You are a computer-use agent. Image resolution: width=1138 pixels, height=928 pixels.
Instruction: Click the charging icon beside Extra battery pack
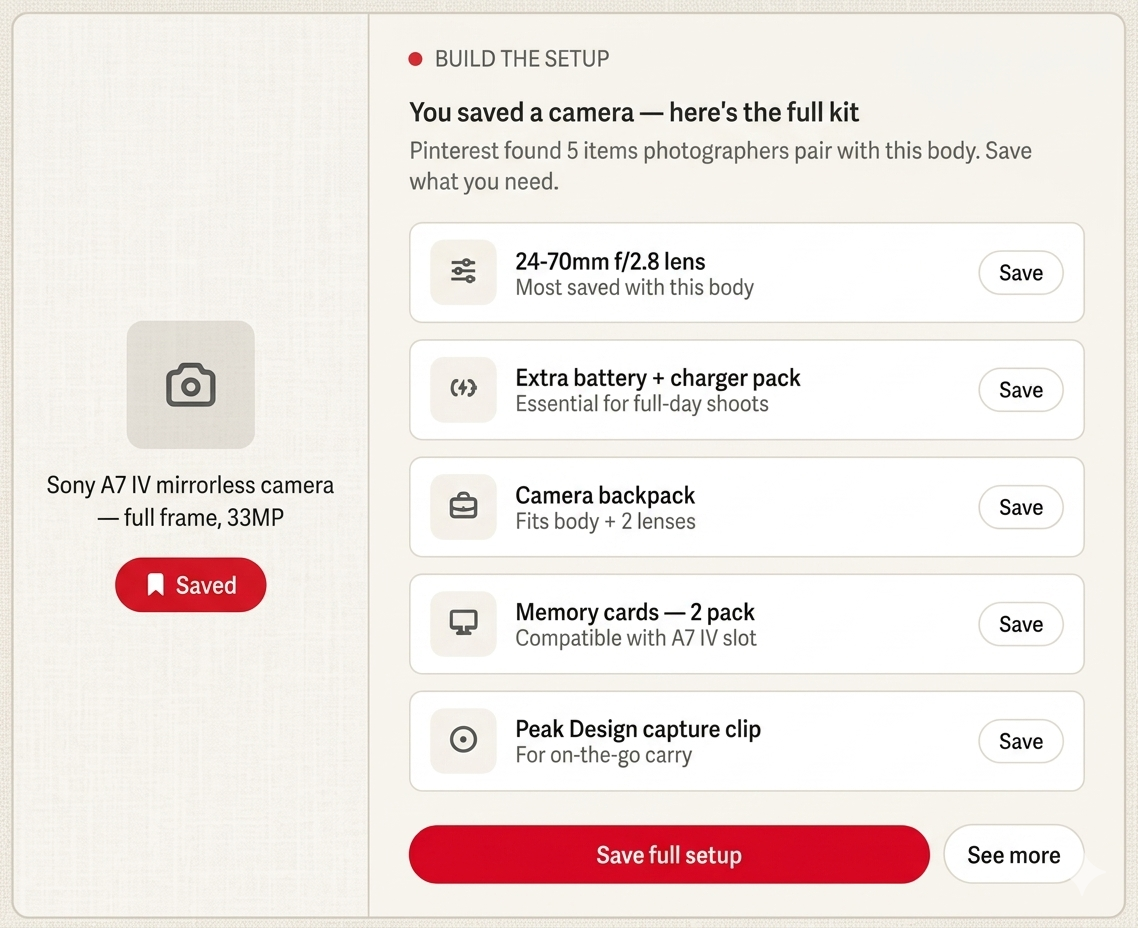[x=463, y=389]
